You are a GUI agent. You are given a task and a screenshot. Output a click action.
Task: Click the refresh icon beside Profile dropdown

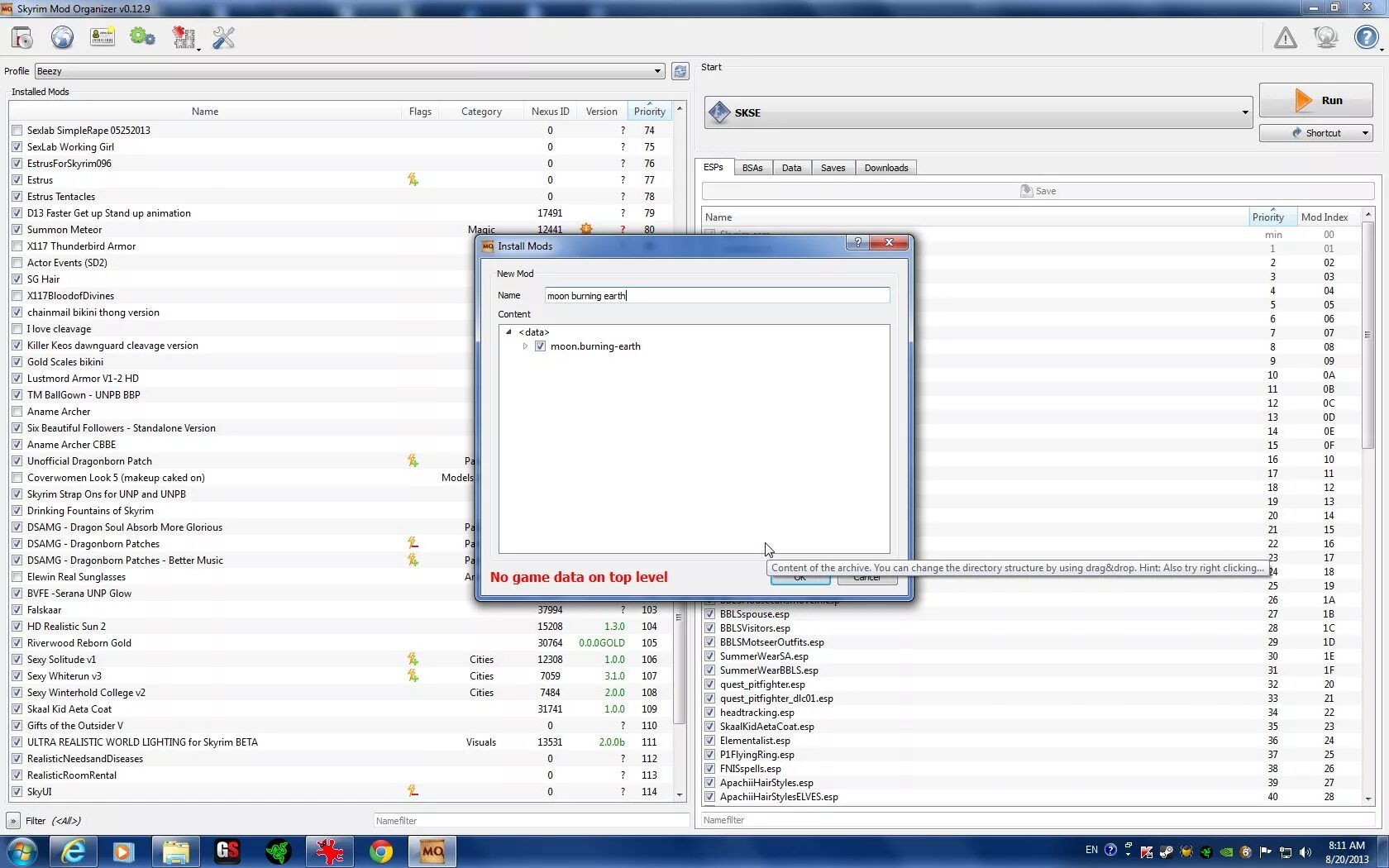click(x=680, y=71)
